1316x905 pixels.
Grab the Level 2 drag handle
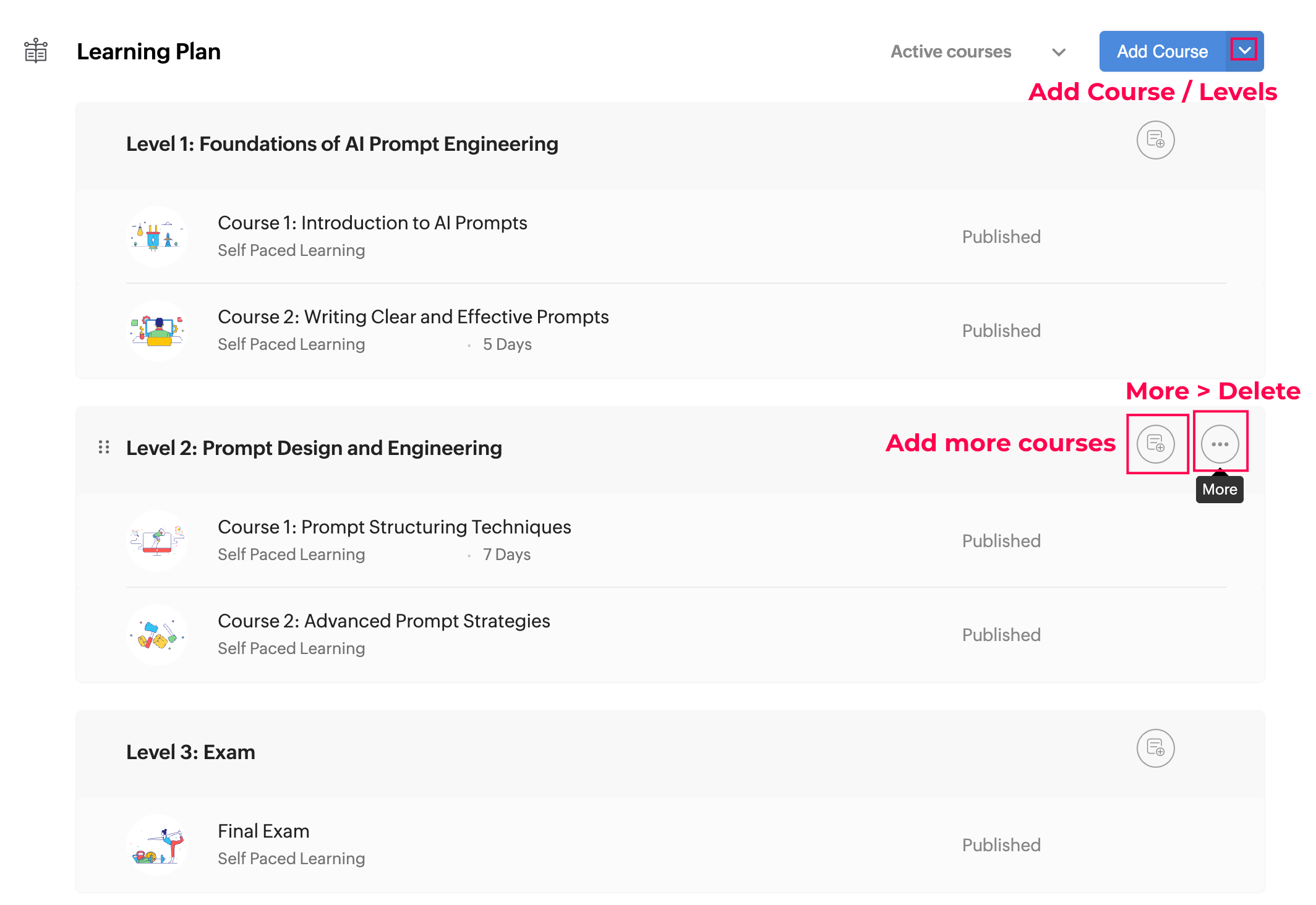104,447
